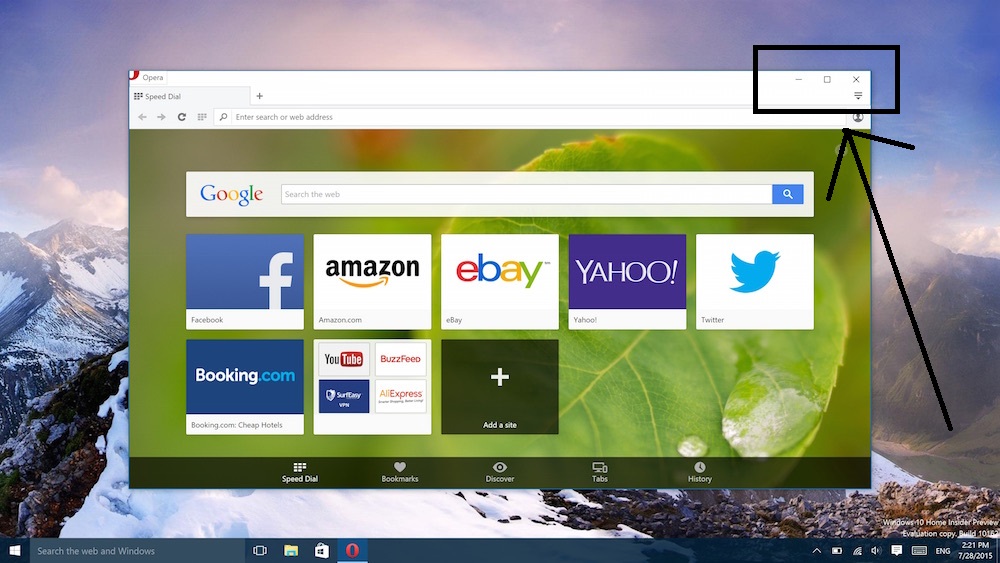Open File Explorer from the taskbar
Viewport: 1000px width, 563px height.
(x=291, y=551)
